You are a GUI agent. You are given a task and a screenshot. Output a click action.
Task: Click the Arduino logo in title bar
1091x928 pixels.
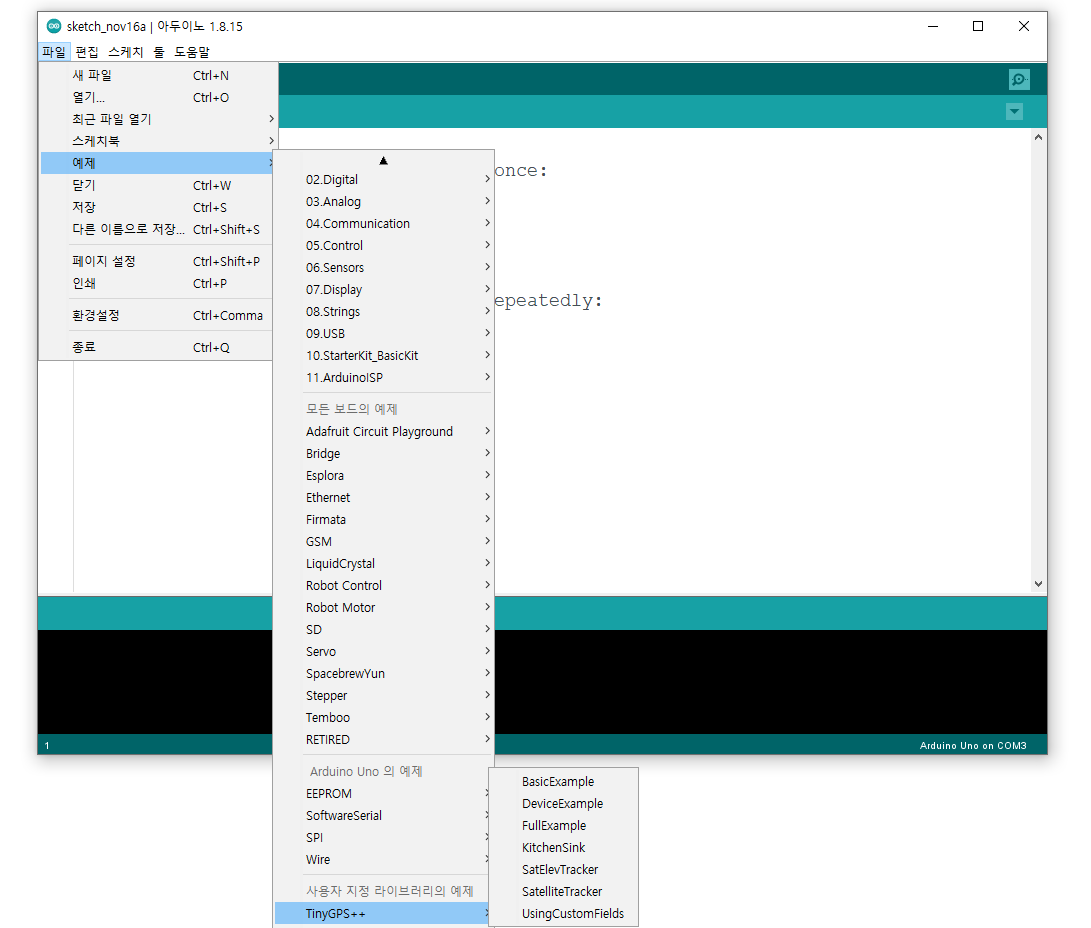coord(54,26)
